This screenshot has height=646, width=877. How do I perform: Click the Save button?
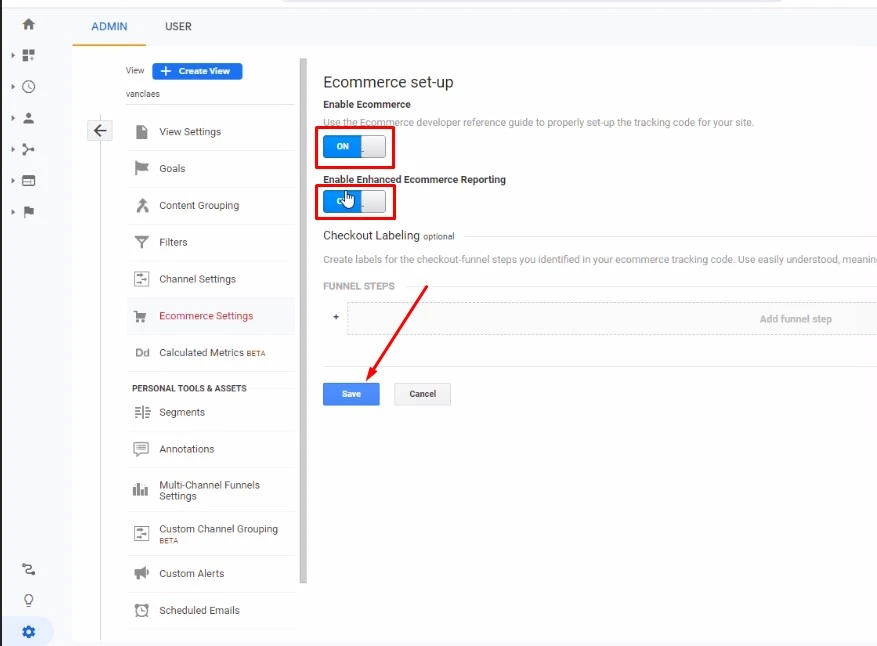(351, 394)
